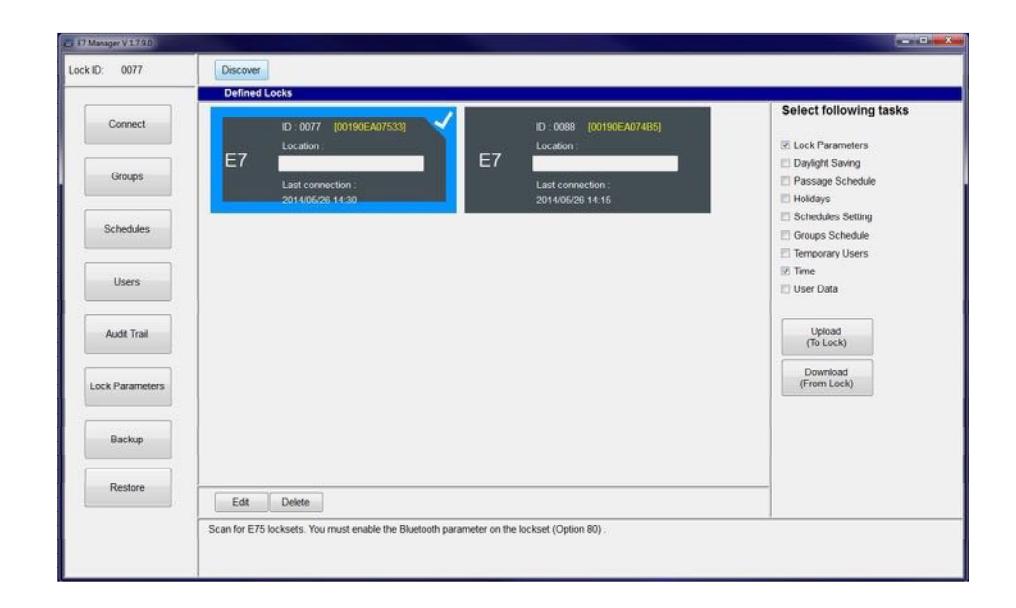Open the Connect section
1016x608 pixels.
click(128, 124)
